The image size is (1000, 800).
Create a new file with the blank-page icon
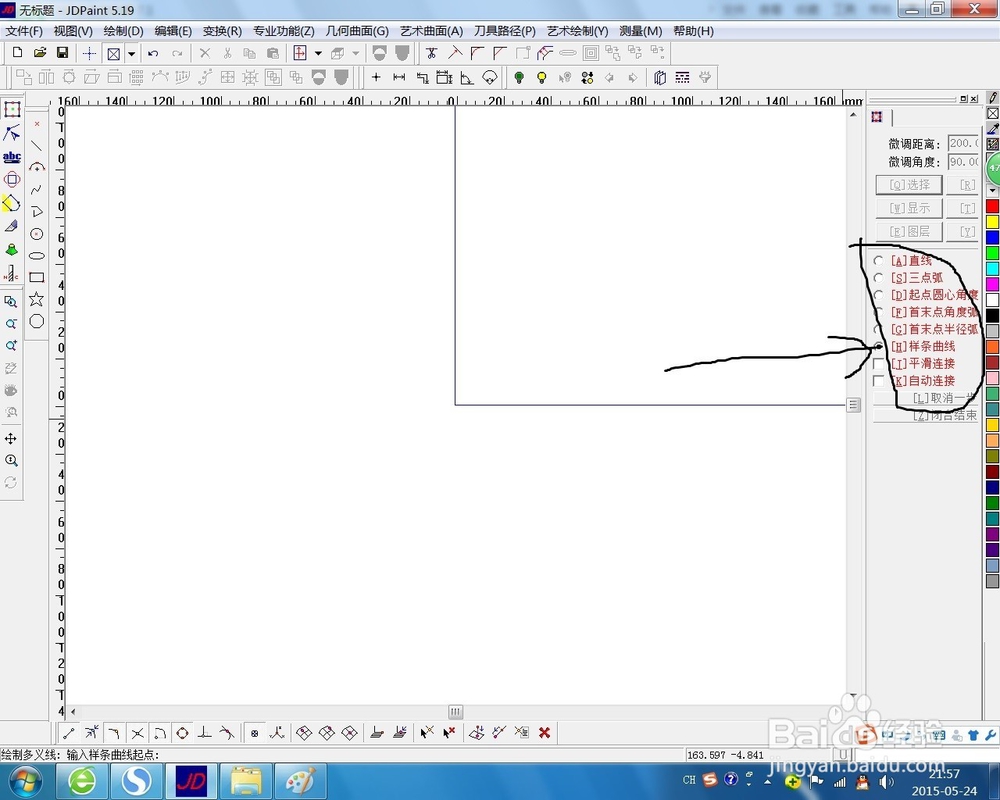pos(18,53)
